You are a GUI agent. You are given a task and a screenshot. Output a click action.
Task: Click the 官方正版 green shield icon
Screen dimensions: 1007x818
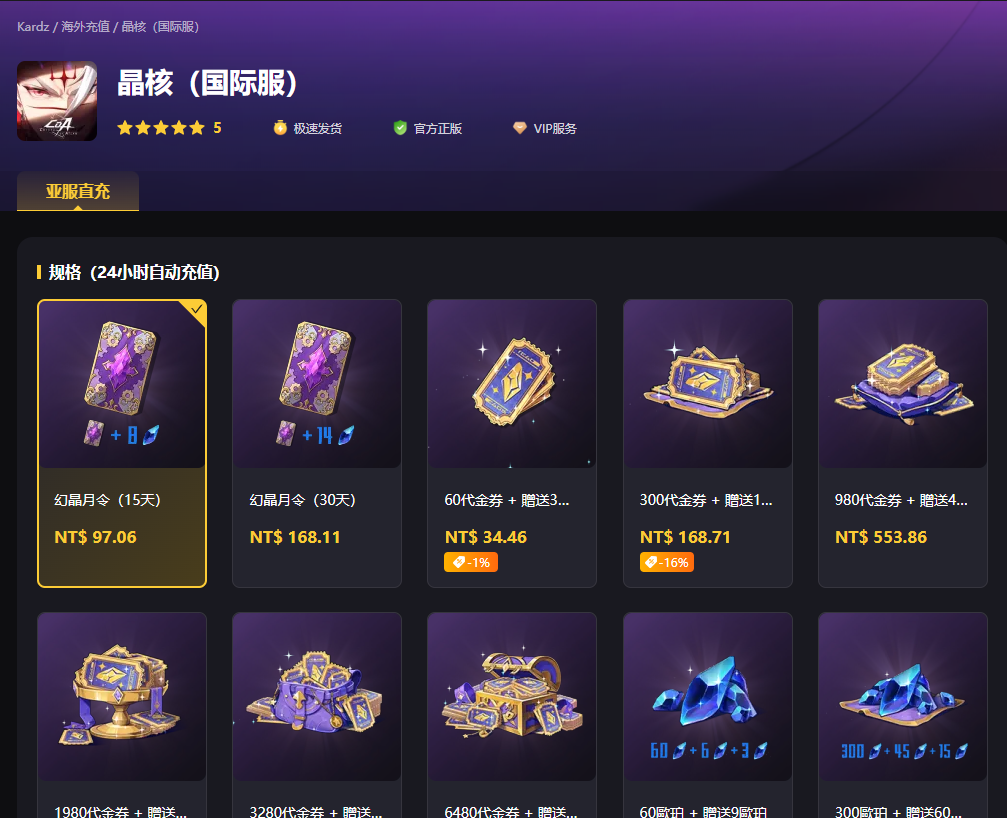400,128
